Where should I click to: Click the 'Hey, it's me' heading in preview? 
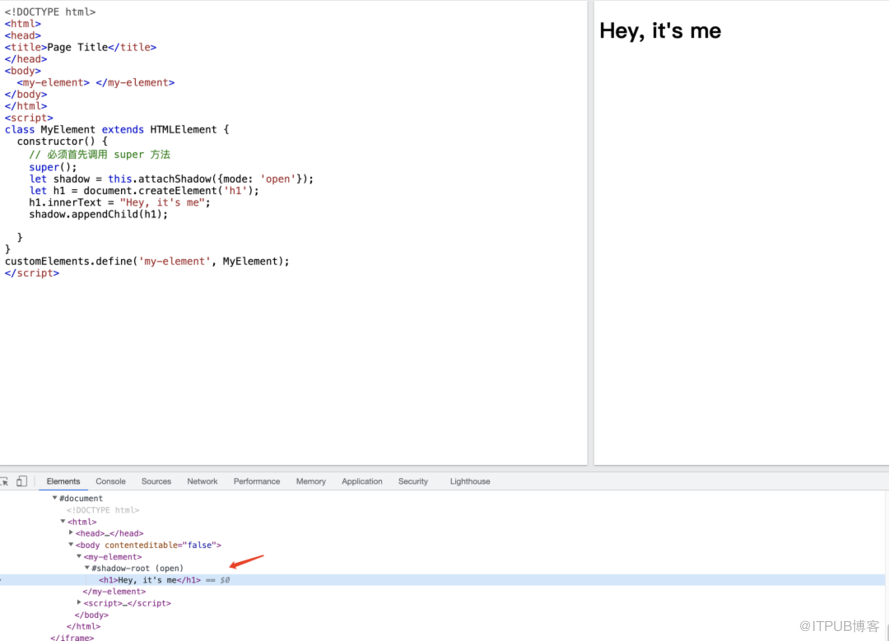click(660, 31)
